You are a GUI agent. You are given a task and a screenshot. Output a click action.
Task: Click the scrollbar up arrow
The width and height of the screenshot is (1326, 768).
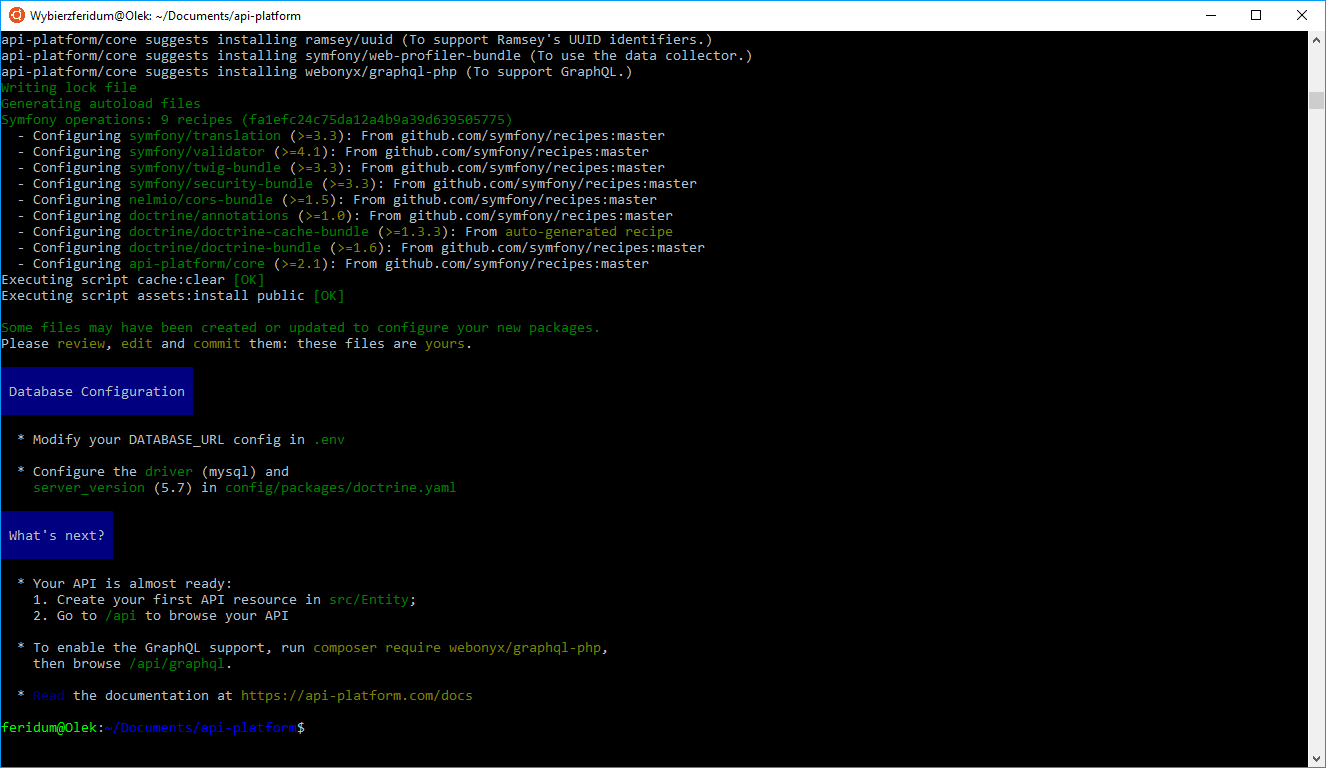(x=1316, y=39)
